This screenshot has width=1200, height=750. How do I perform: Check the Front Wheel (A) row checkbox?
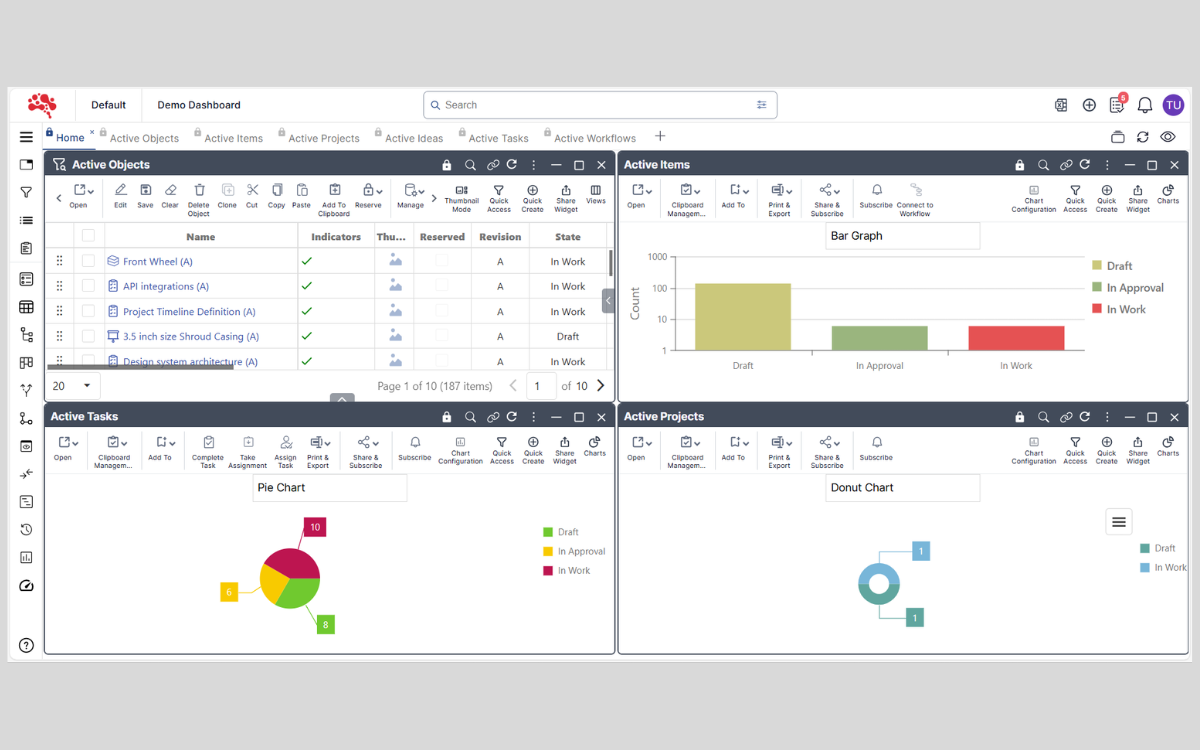(88, 261)
